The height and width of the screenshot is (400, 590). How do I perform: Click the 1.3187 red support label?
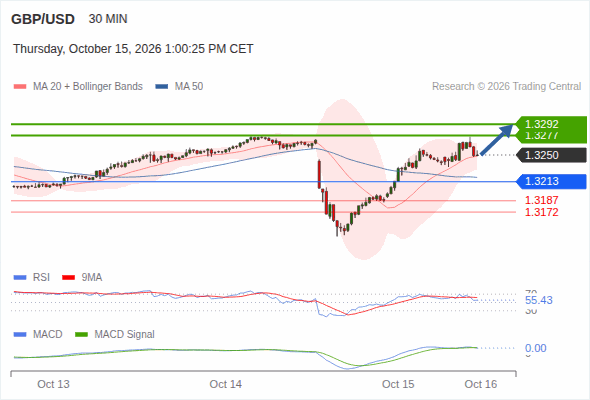click(541, 200)
